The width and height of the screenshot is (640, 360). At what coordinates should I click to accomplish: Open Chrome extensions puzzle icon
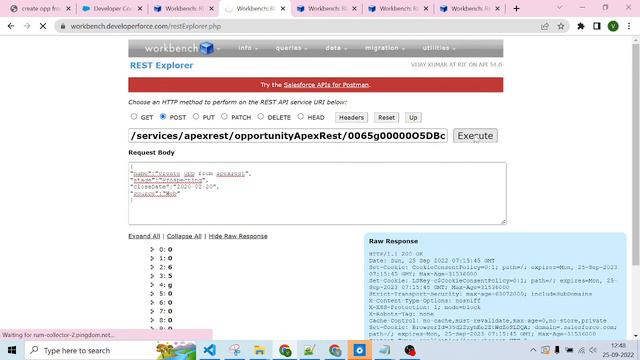[x=581, y=26]
